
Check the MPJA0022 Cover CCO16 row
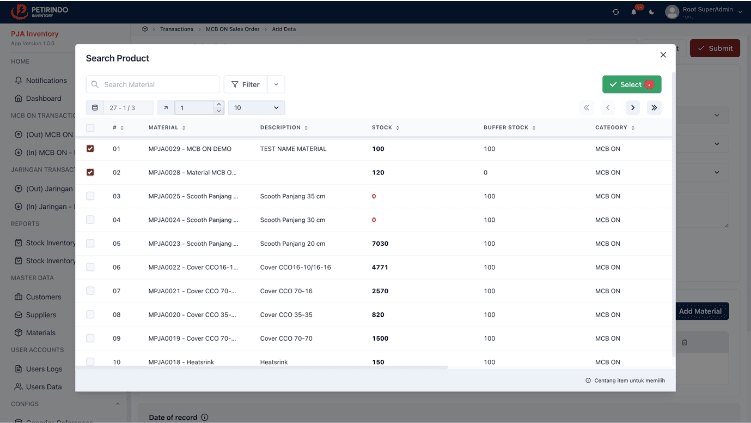(x=90, y=267)
